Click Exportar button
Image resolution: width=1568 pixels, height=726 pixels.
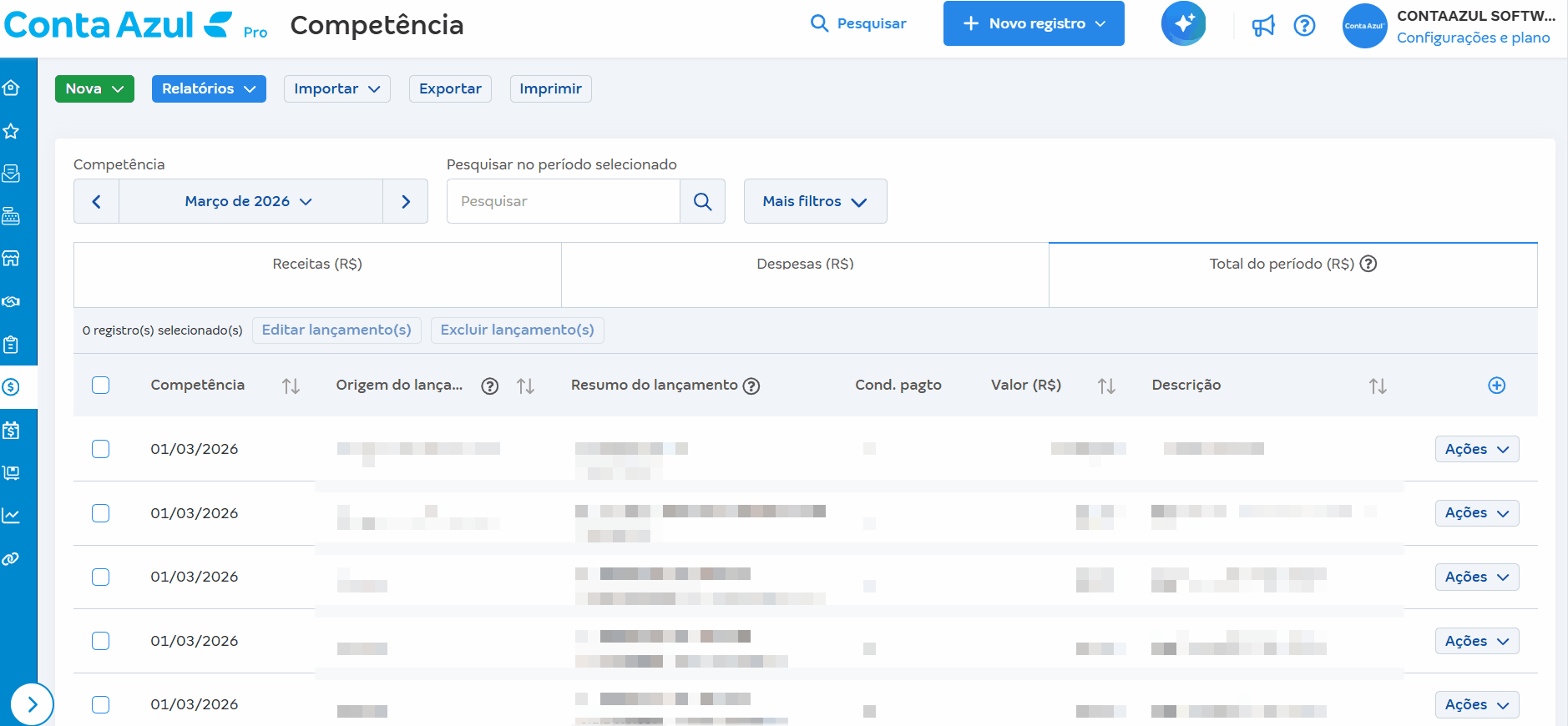[450, 88]
